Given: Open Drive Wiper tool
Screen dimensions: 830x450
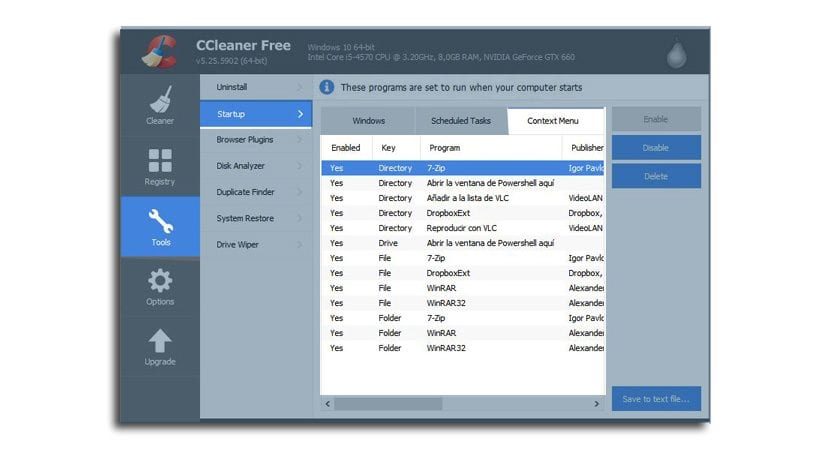Looking at the screenshot, I should pyautogui.click(x=256, y=245).
